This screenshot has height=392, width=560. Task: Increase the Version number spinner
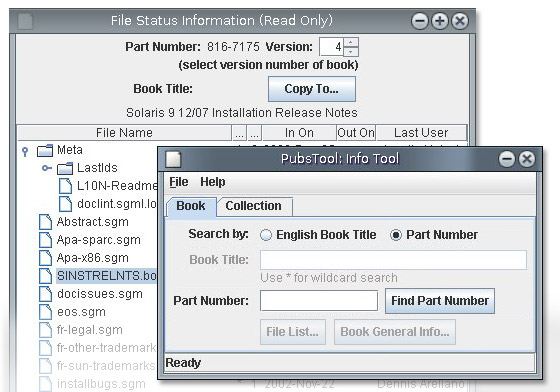tap(351, 42)
